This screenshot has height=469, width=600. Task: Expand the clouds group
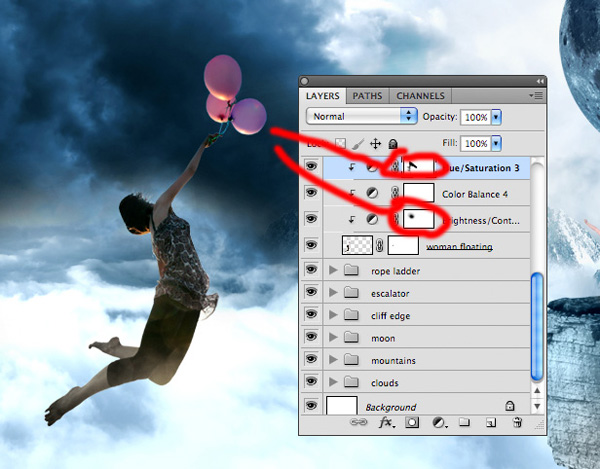tap(333, 382)
